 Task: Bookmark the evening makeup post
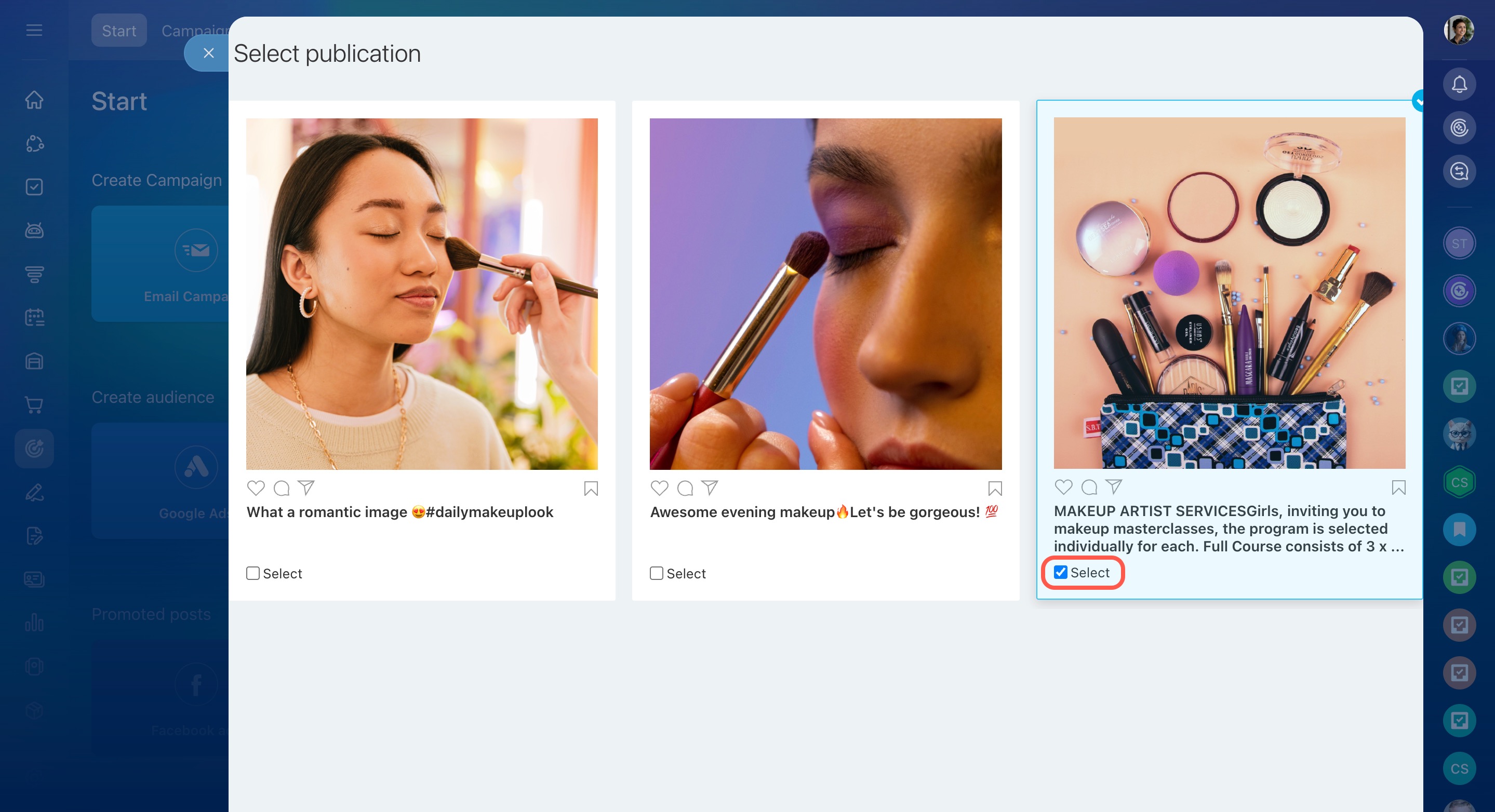point(994,489)
